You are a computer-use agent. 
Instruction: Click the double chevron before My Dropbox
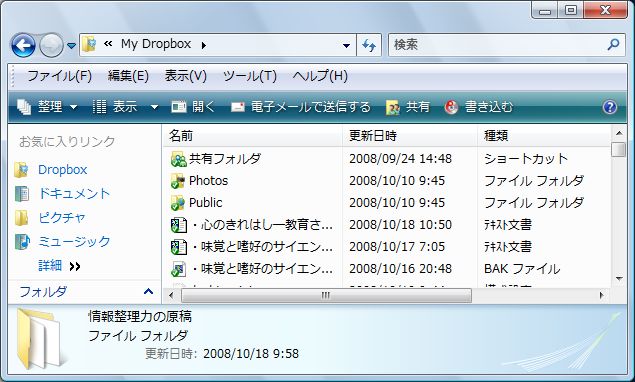click(108, 43)
